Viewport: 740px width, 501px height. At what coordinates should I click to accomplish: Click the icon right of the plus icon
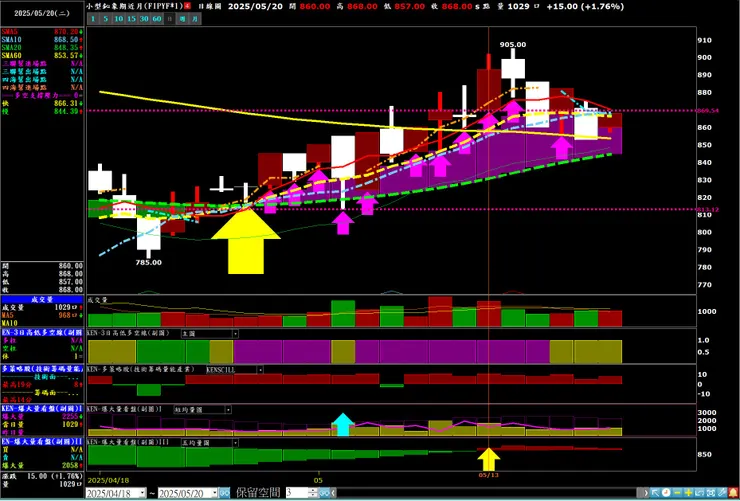click(699, 493)
